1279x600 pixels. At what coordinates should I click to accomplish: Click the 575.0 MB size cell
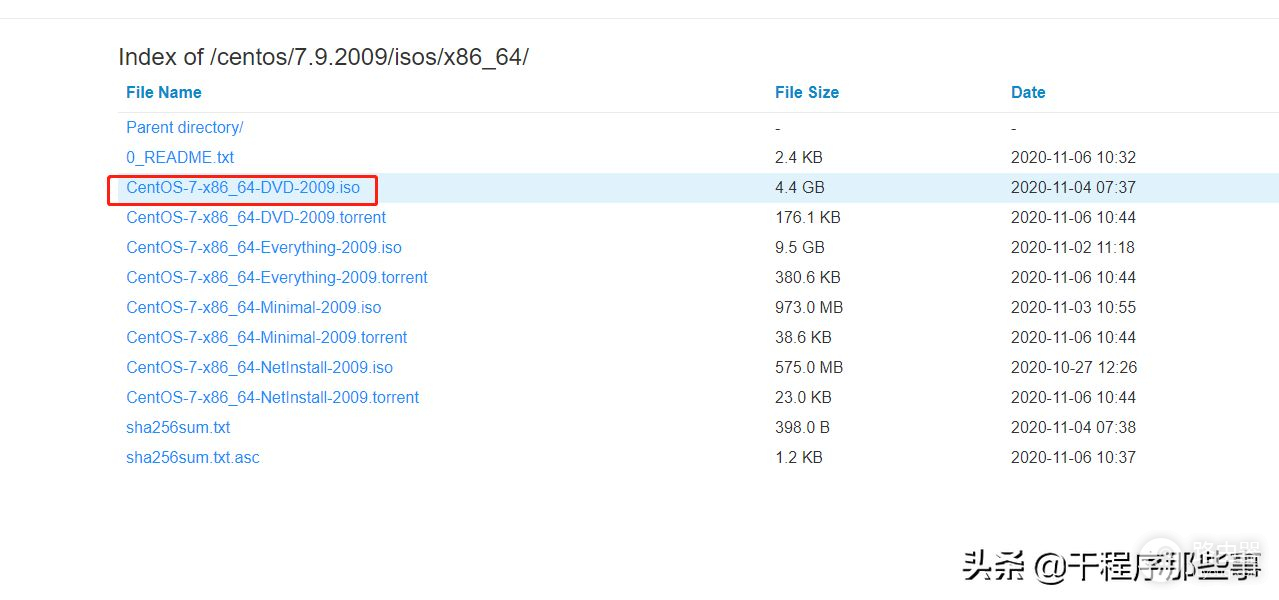[809, 367]
